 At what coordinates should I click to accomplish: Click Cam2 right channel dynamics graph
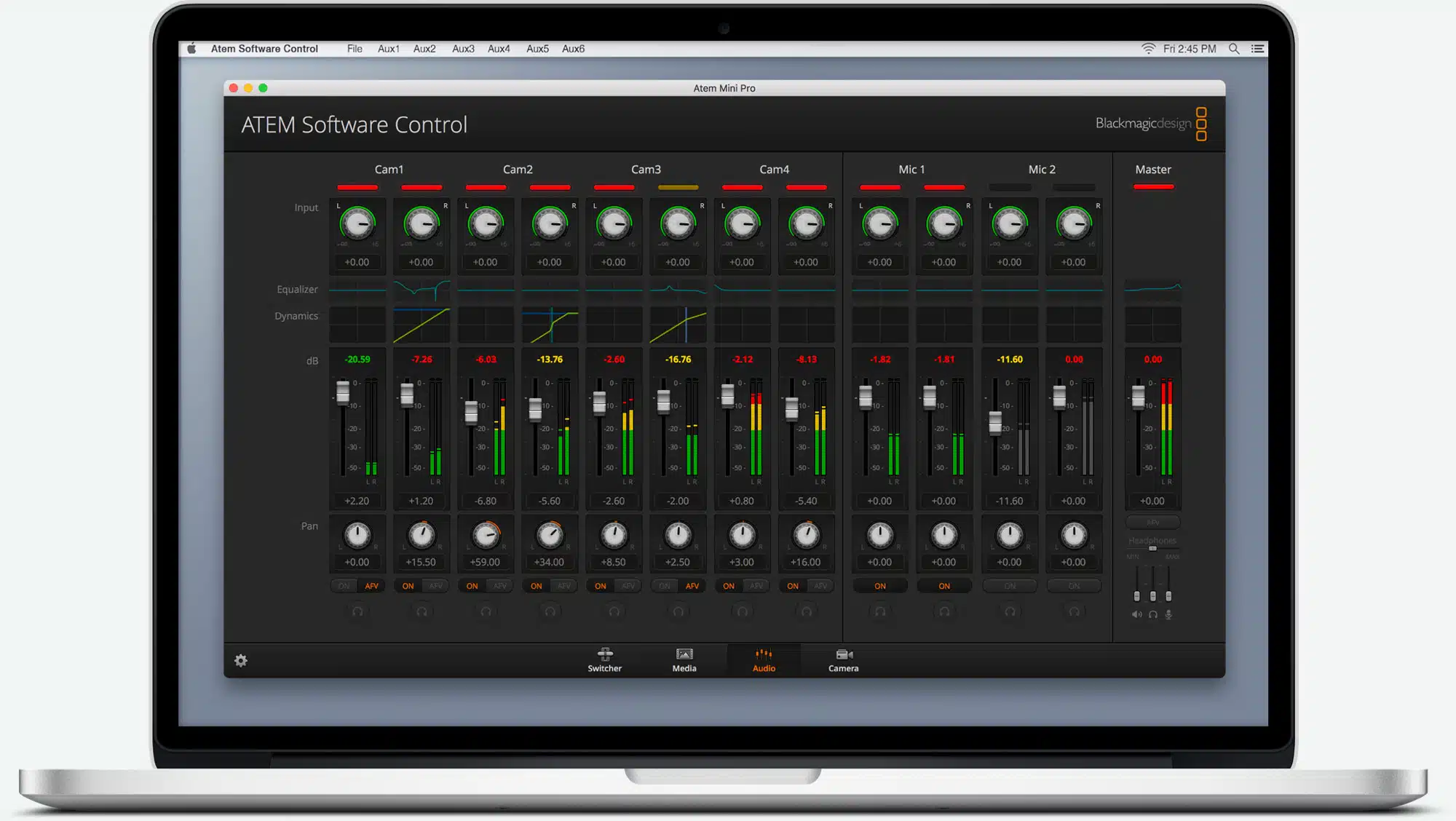(x=550, y=325)
